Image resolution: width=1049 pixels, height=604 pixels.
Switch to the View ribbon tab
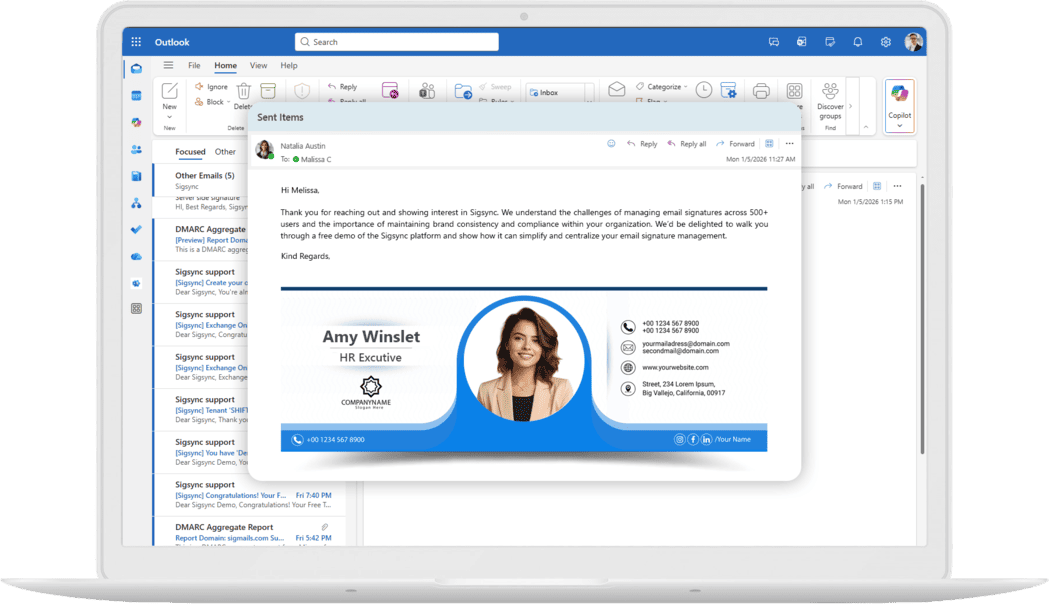(258, 66)
